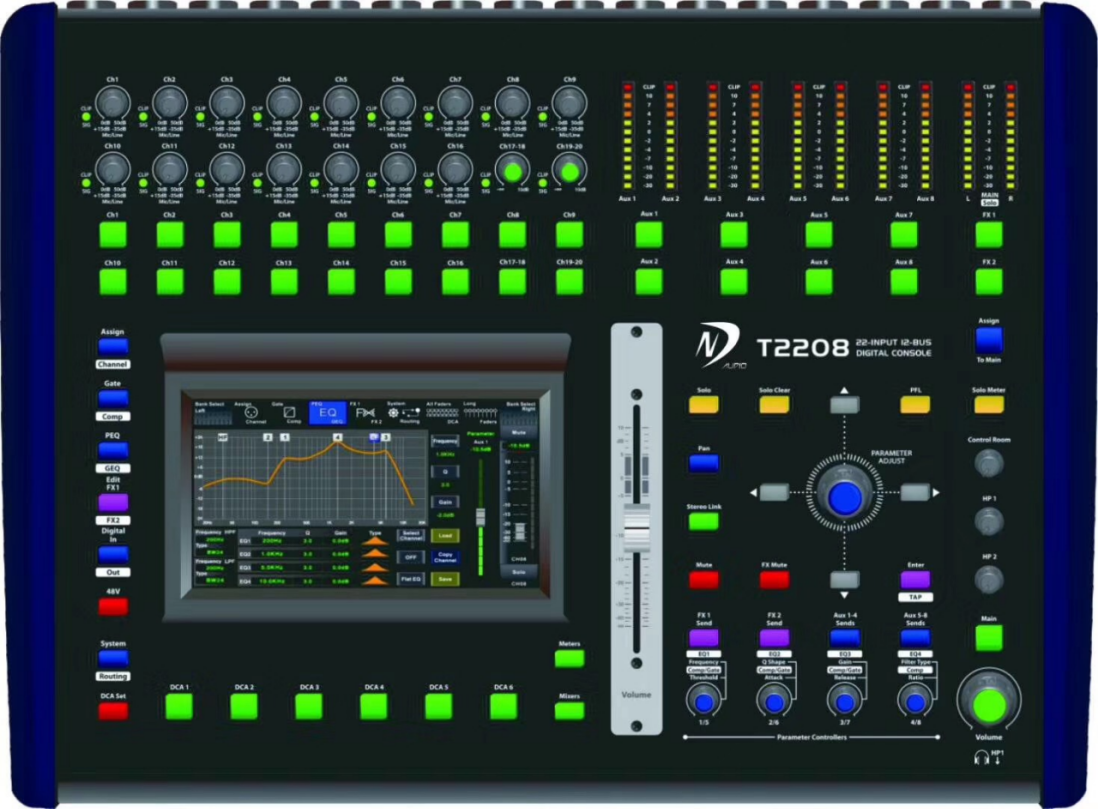Image resolution: width=1099 pixels, height=809 pixels.
Task: Toggle the FX 2 select button
Action: (988, 282)
